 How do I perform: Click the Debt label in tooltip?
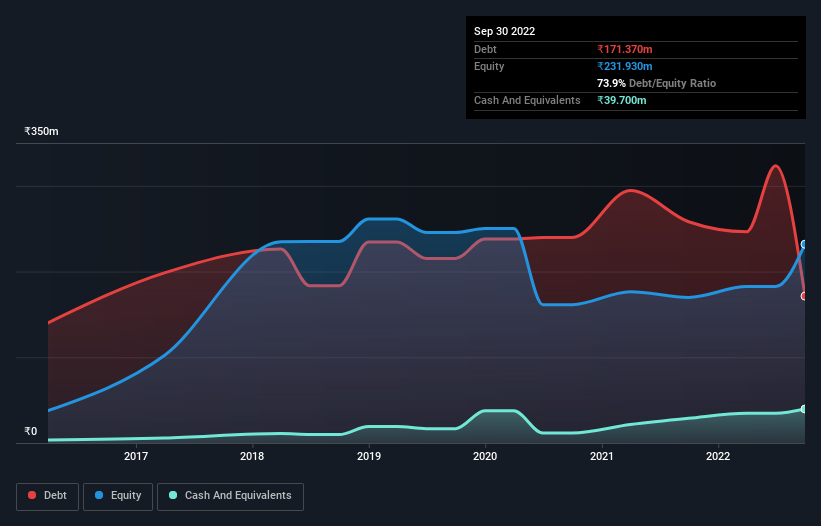point(485,49)
